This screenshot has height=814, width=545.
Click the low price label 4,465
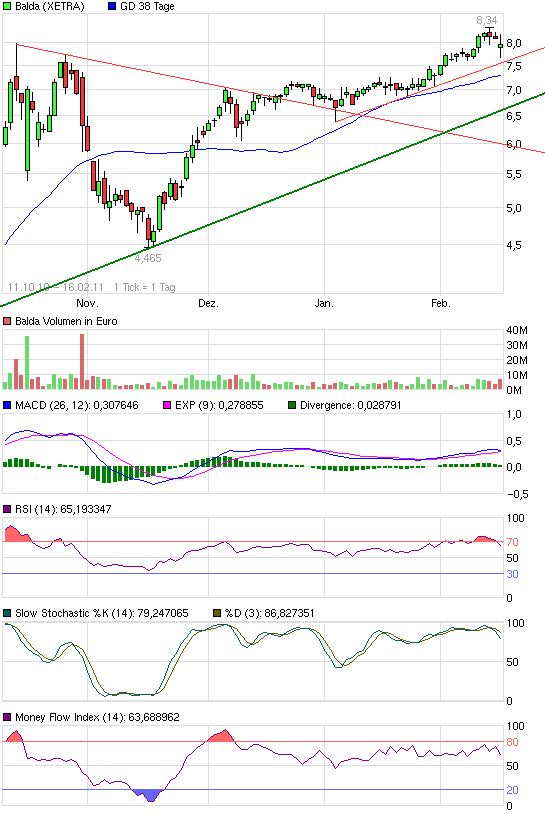(148, 258)
